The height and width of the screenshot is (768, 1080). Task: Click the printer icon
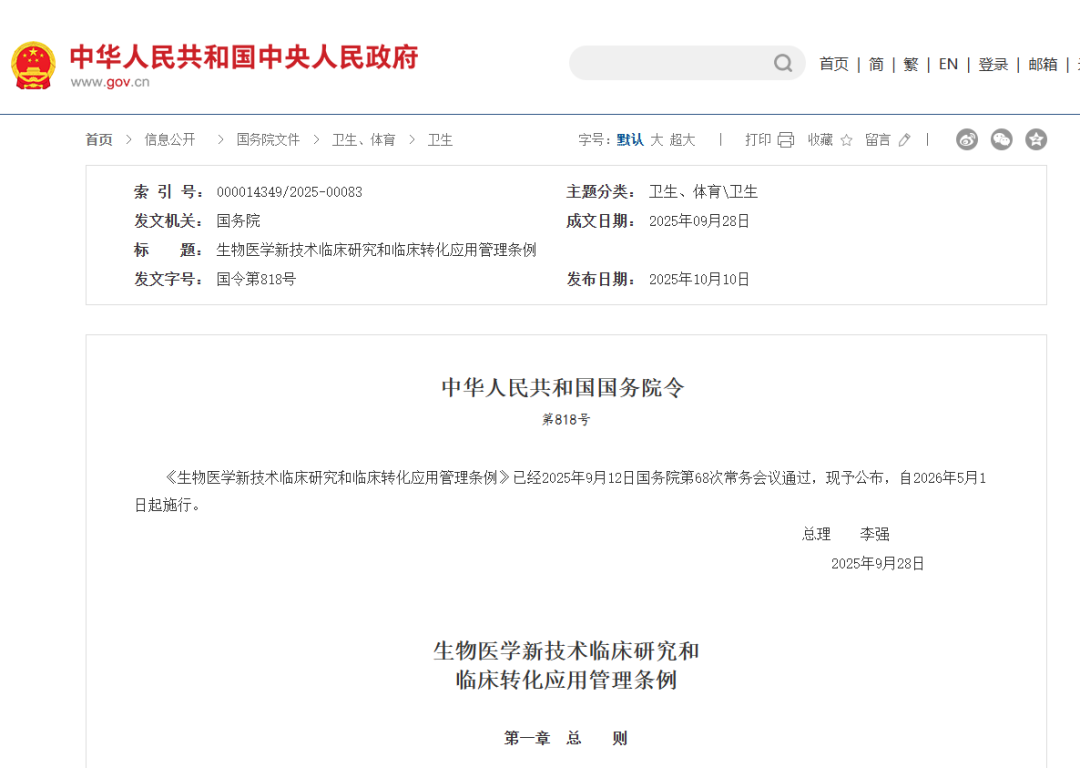[x=786, y=140]
